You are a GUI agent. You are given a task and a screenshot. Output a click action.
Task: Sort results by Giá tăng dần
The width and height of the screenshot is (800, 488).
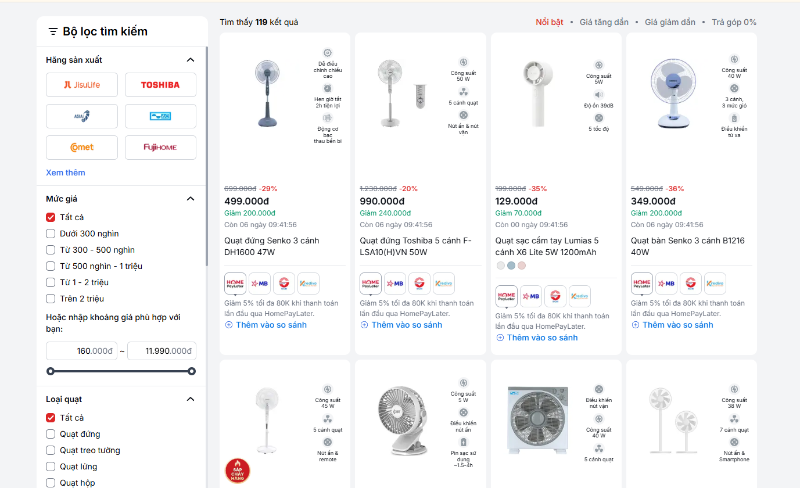604,22
